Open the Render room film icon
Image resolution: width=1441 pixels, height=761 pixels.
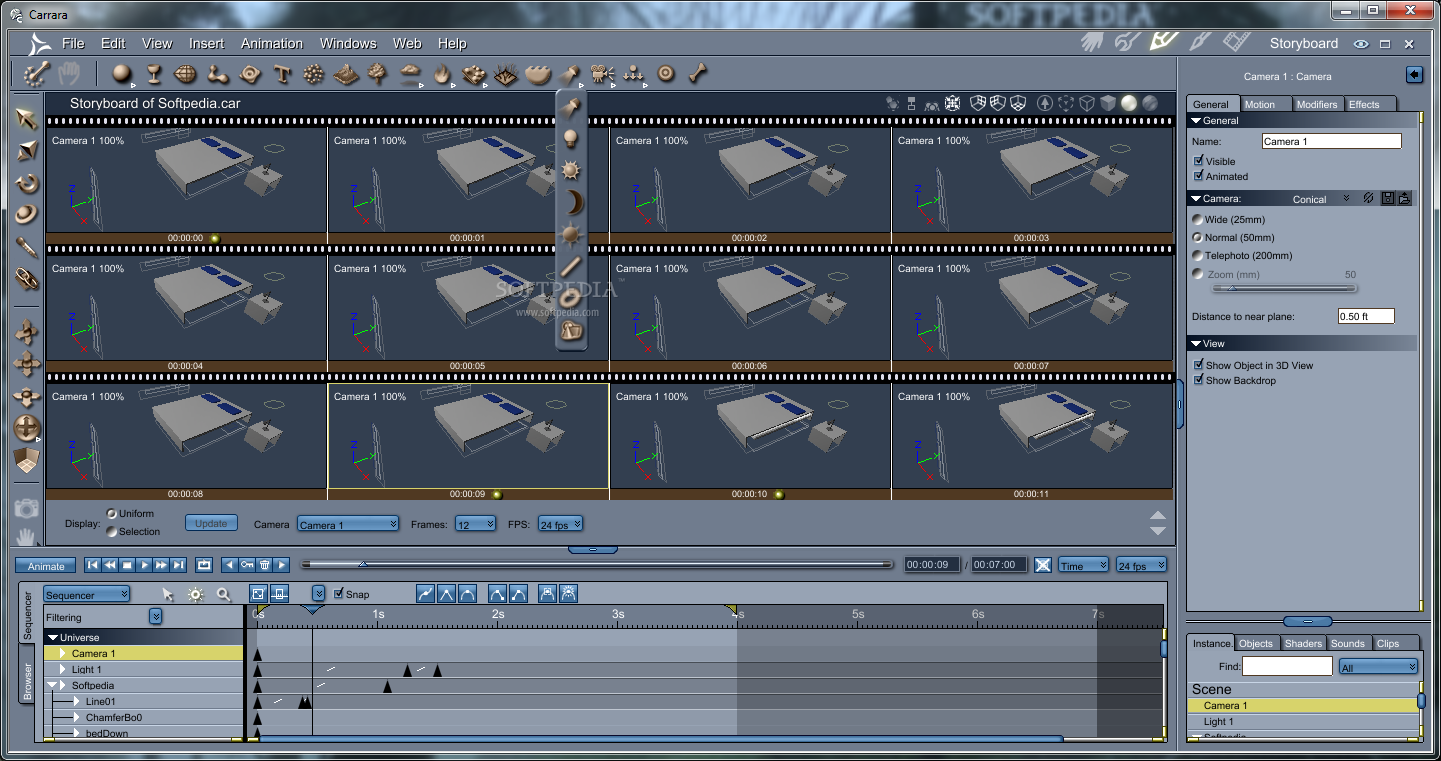click(1237, 42)
